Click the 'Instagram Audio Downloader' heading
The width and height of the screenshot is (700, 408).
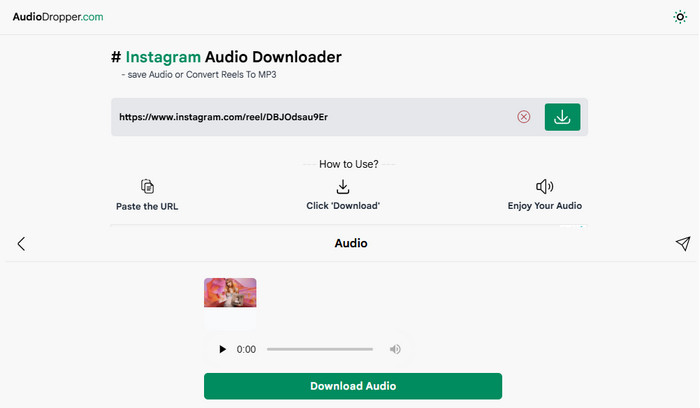point(226,57)
